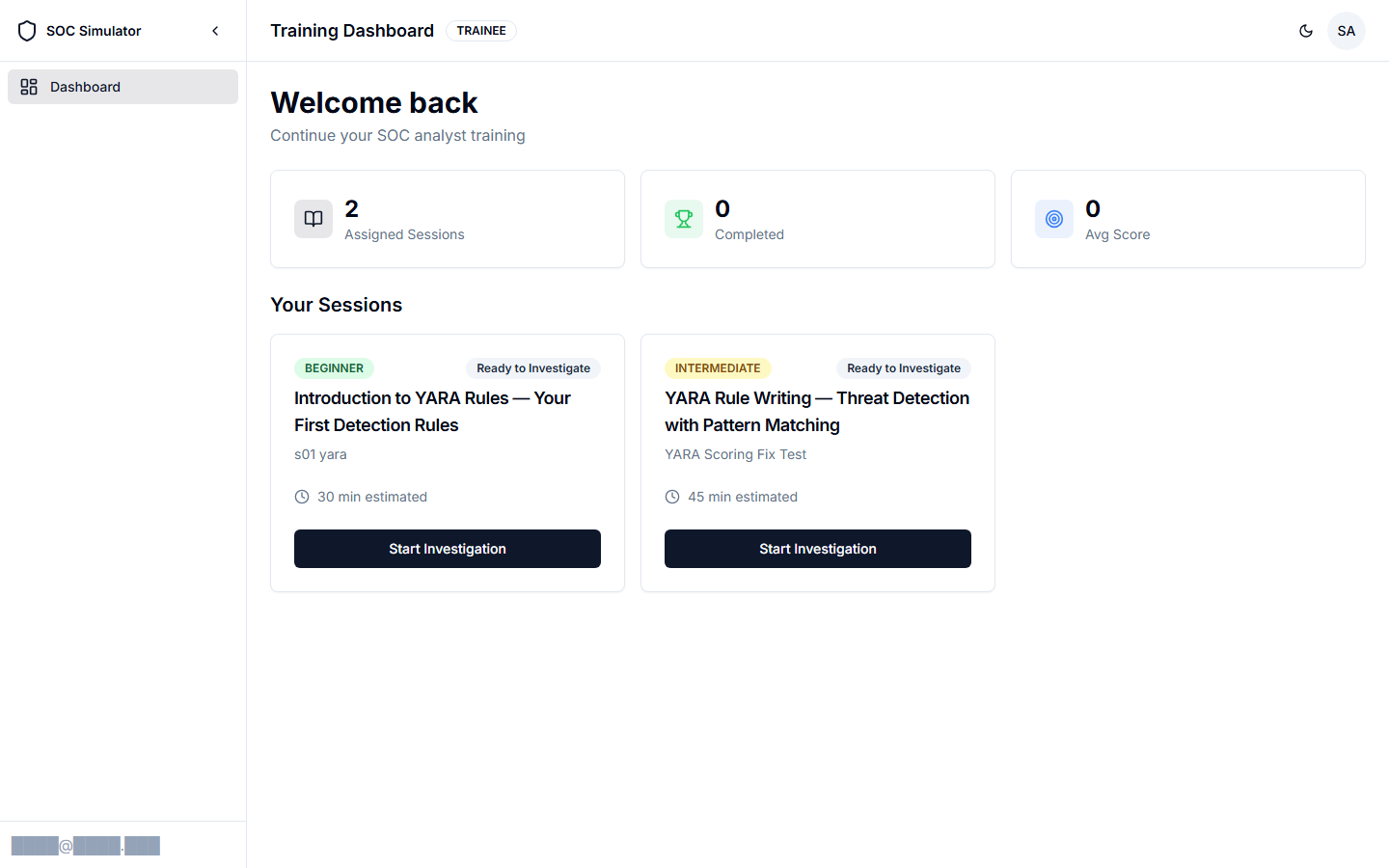This screenshot has height=868, width=1389.
Task: Click the INTERMEDIATE difficulty badge
Action: click(719, 367)
